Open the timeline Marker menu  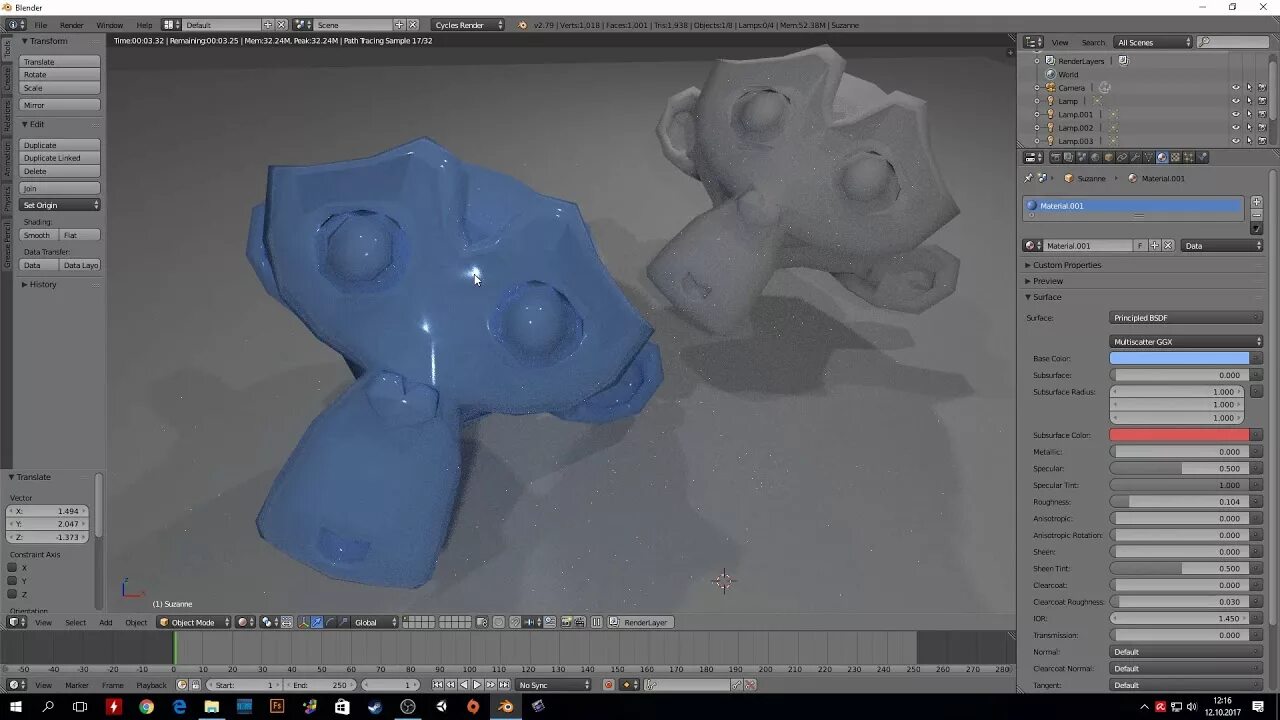77,685
